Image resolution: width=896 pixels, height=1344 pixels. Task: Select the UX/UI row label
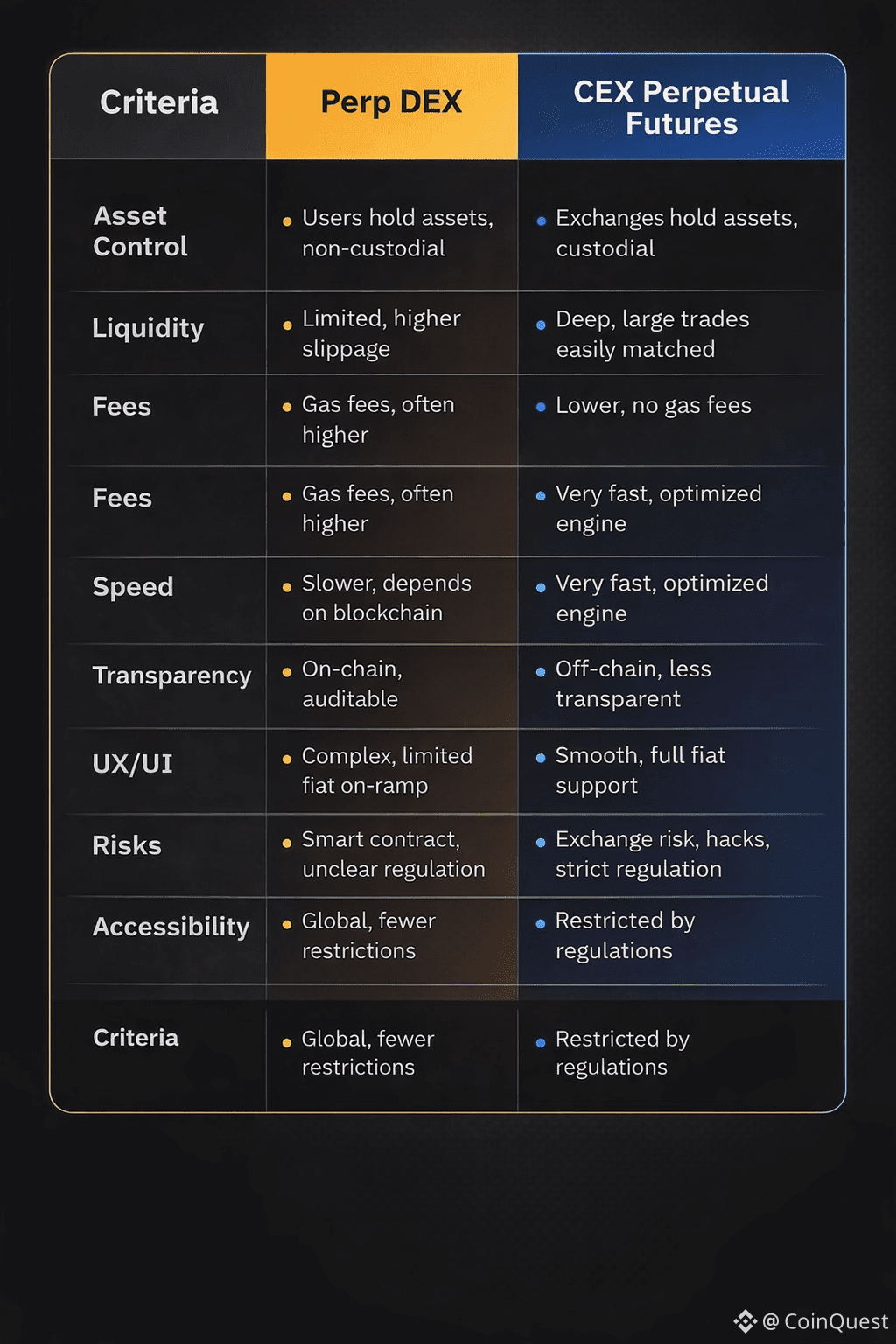point(133,764)
